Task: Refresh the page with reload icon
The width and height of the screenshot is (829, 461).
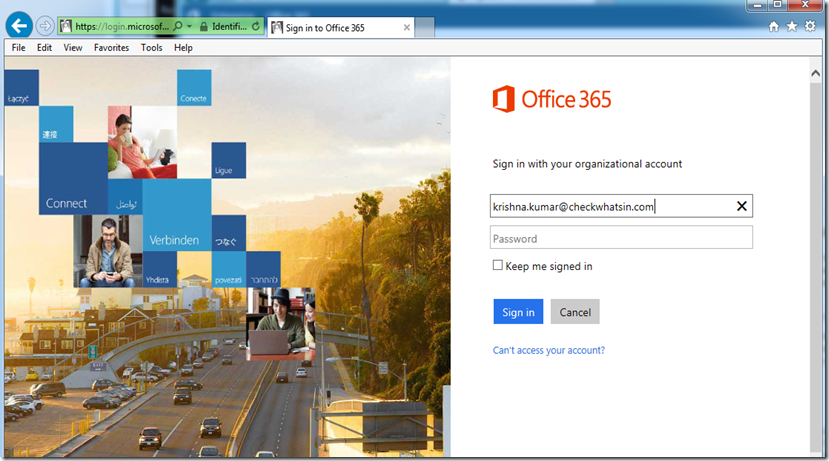Action: point(256,26)
